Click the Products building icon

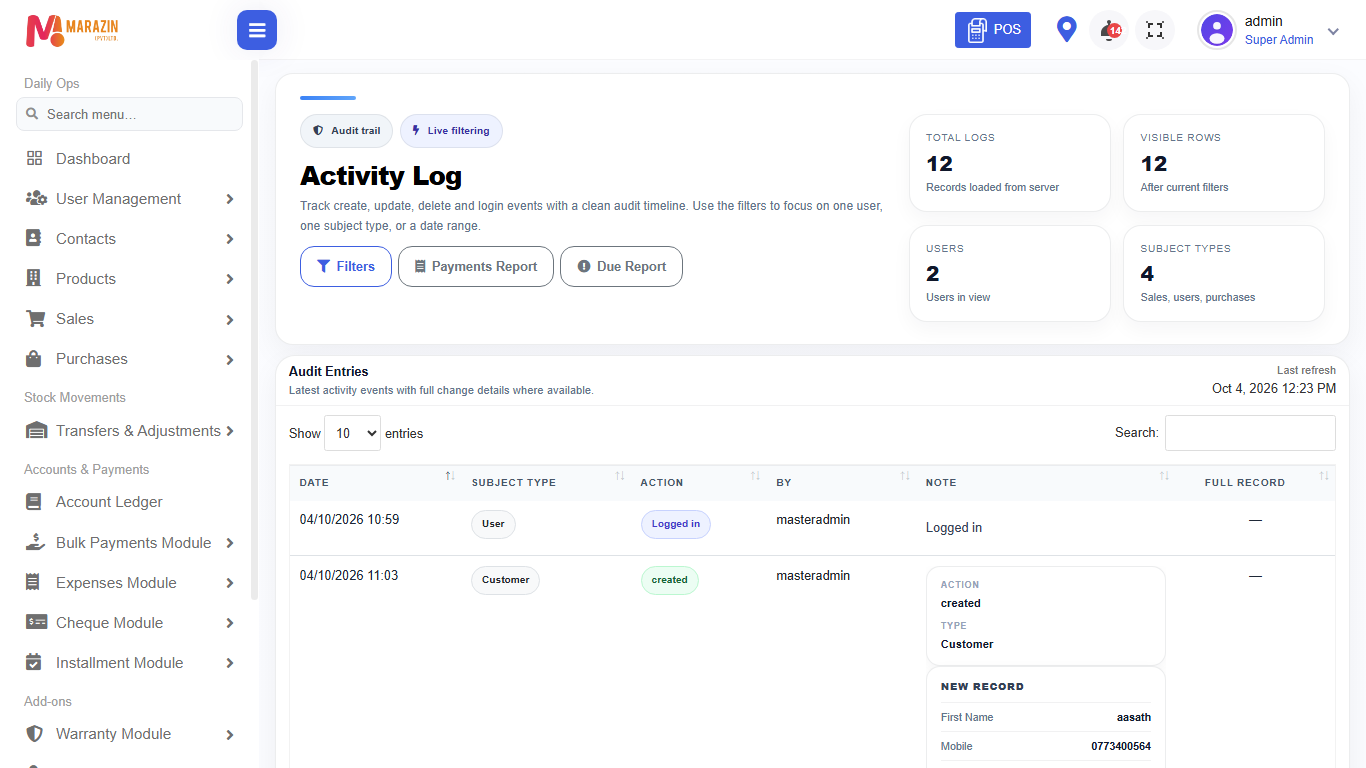pos(34,279)
